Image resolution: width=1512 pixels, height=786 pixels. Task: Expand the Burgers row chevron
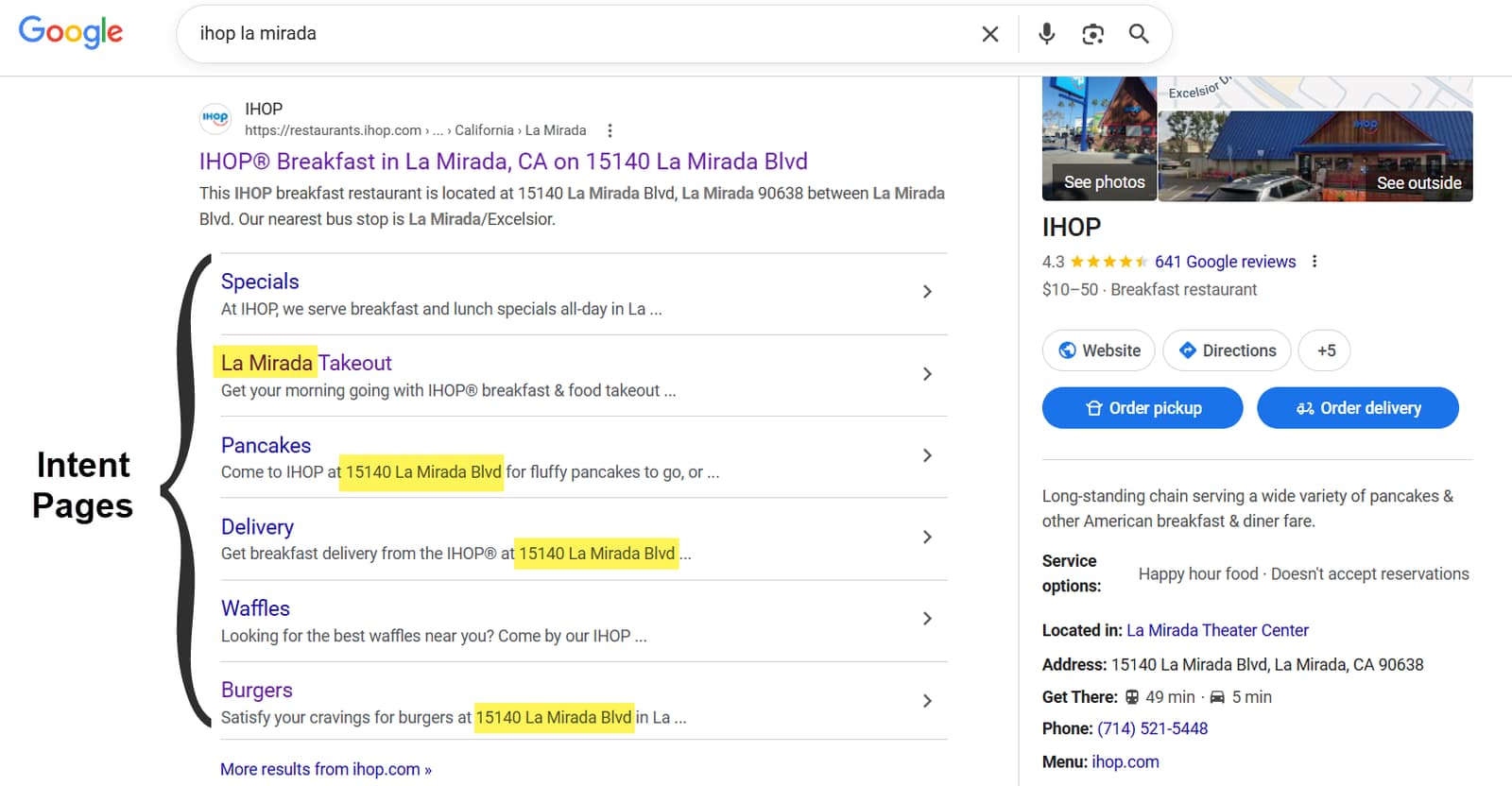tap(927, 701)
